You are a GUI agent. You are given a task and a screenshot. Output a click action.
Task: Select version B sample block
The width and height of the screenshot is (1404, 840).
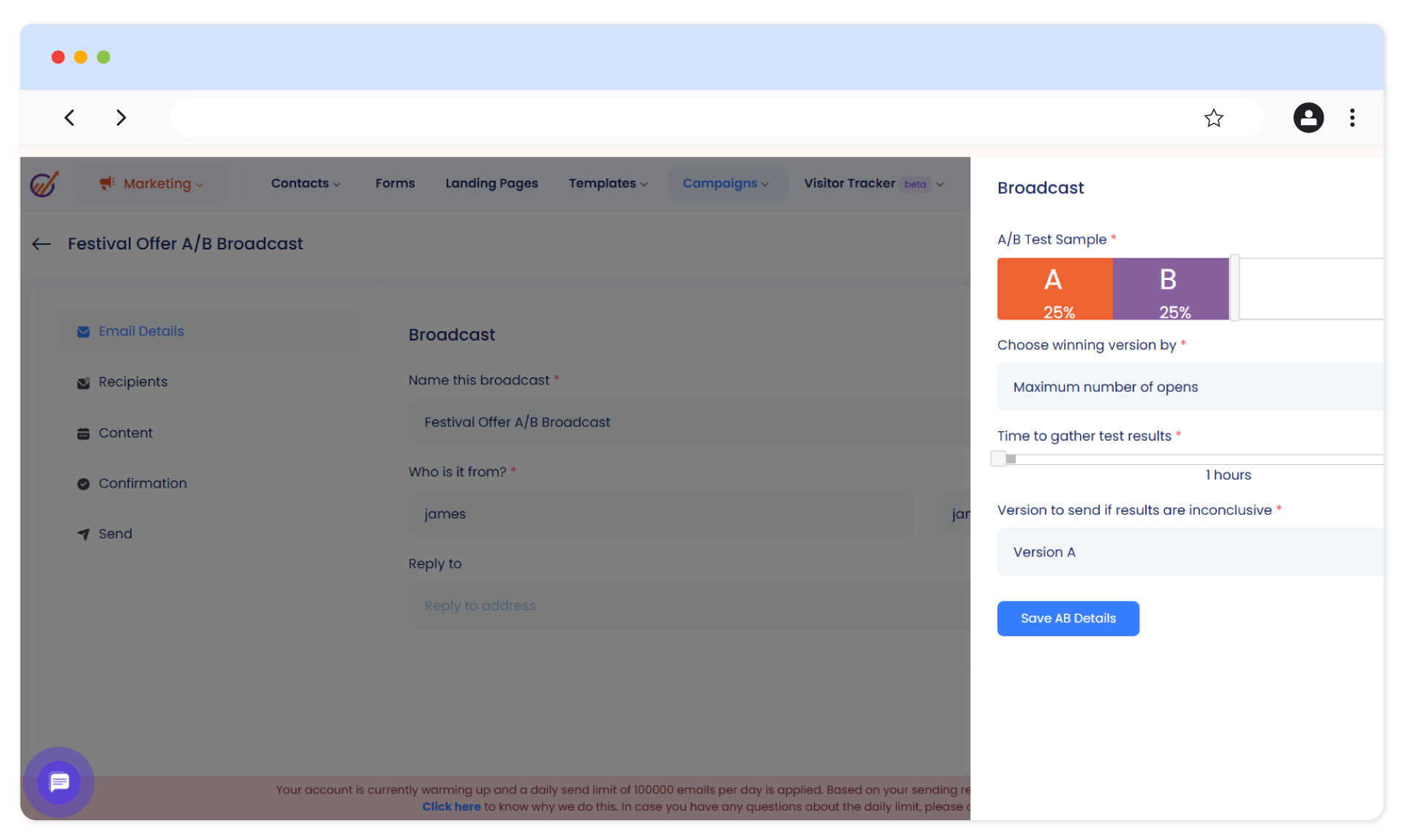coord(1170,289)
